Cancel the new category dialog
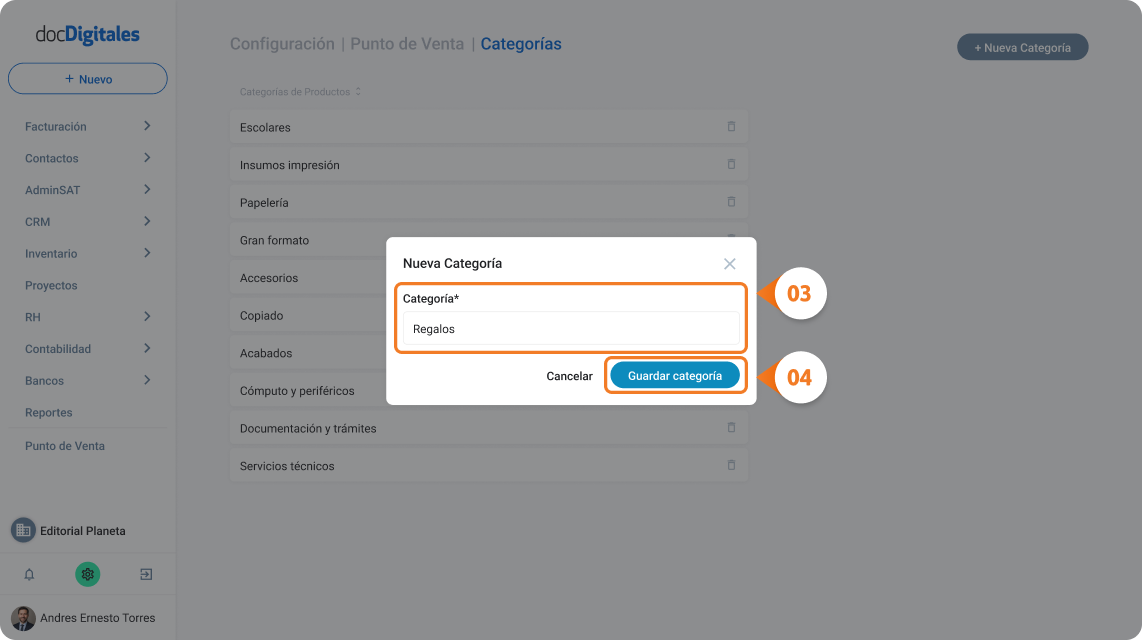Image resolution: width=1142 pixels, height=640 pixels. [x=570, y=376]
